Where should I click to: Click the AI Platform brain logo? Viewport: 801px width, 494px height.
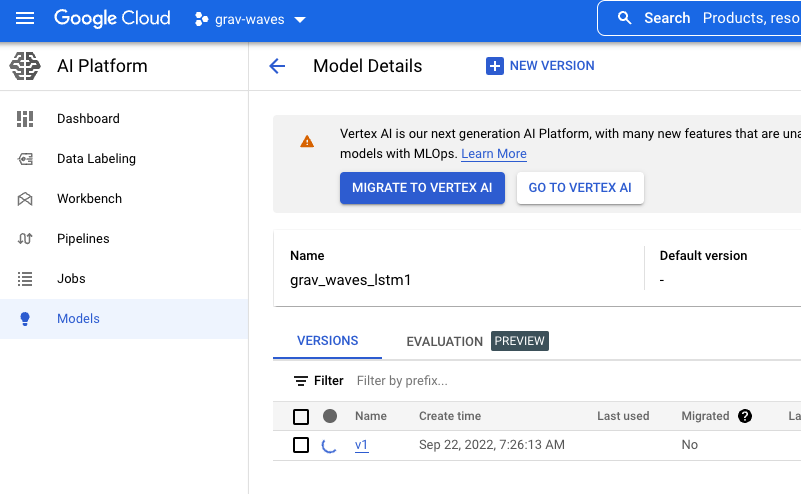click(x=25, y=66)
